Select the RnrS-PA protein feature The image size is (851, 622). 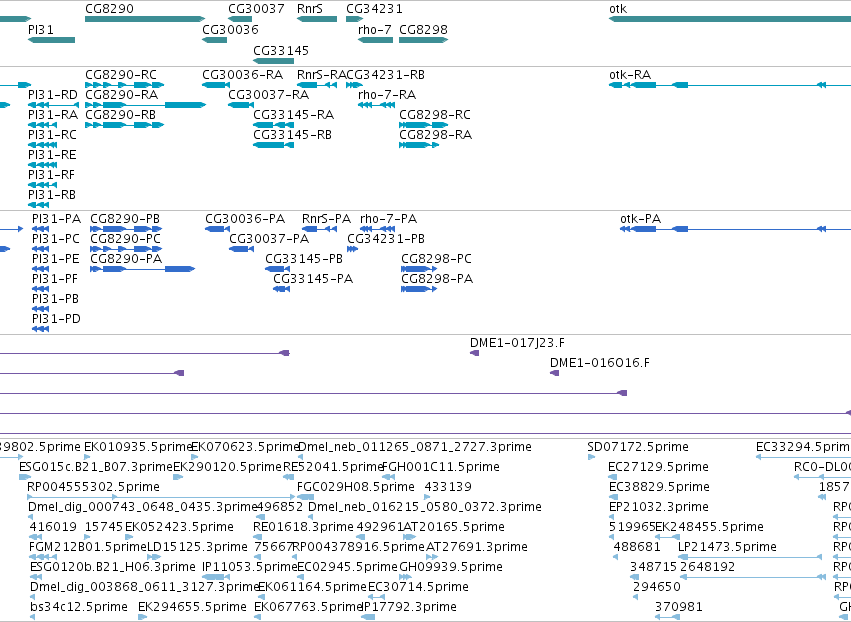coord(319,229)
